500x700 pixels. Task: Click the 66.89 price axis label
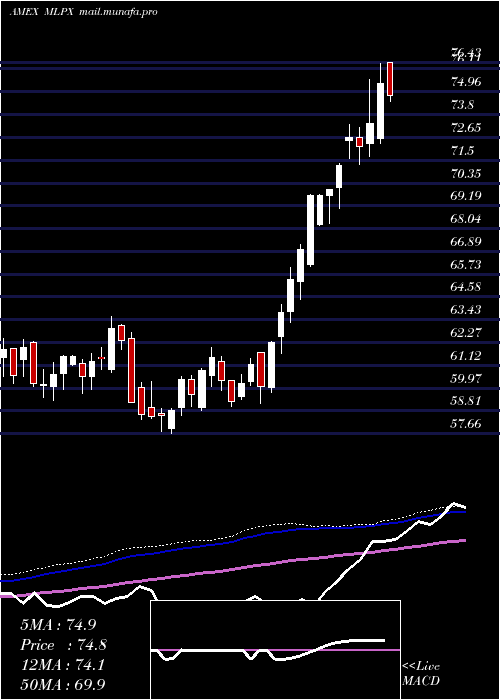(x=467, y=242)
